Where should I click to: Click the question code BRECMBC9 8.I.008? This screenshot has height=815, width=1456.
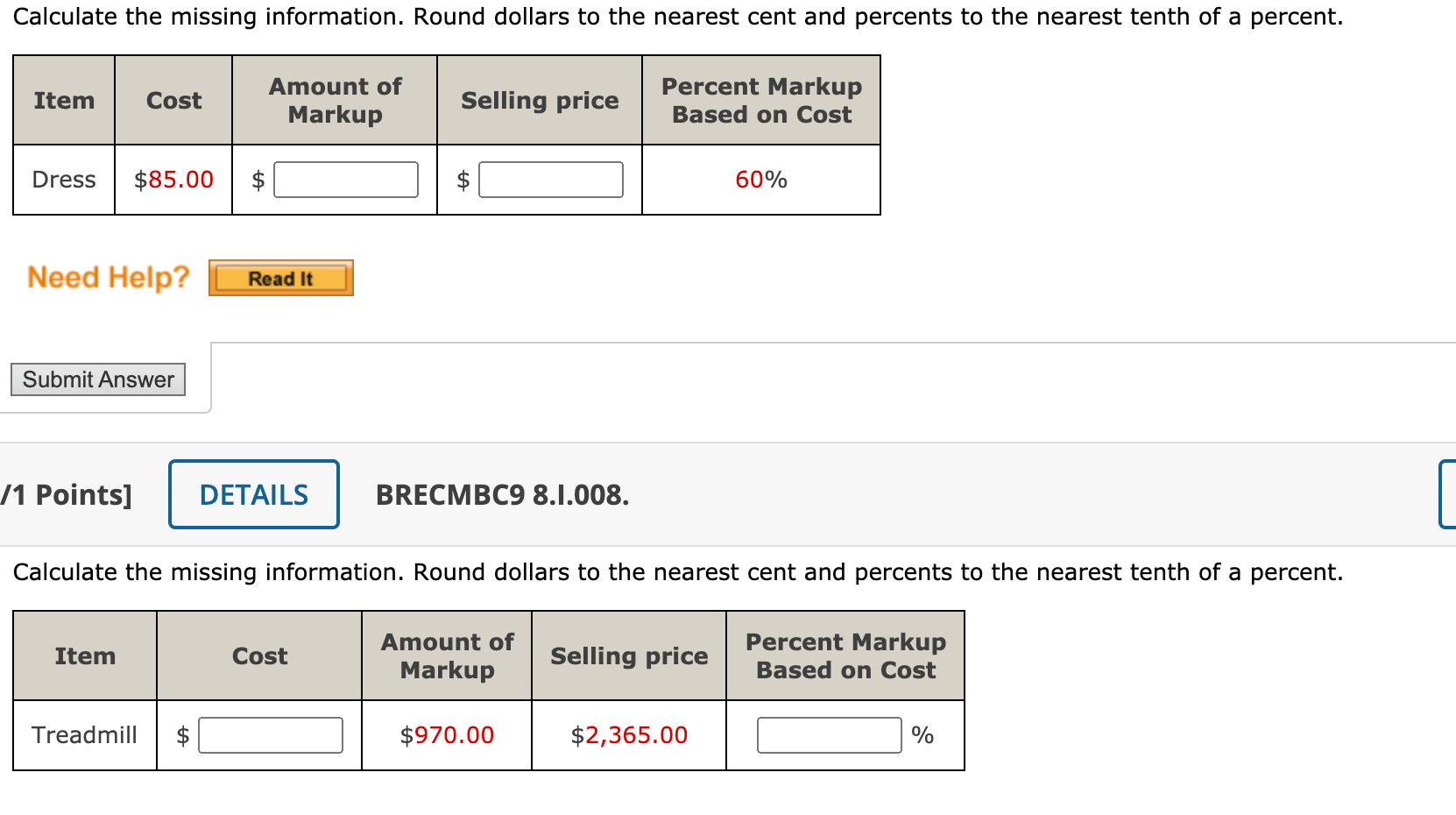pyautogui.click(x=502, y=495)
